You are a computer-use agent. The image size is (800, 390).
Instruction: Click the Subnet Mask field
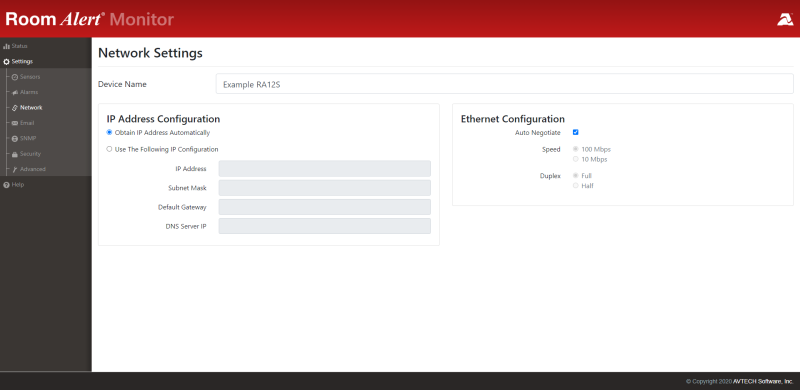point(324,188)
